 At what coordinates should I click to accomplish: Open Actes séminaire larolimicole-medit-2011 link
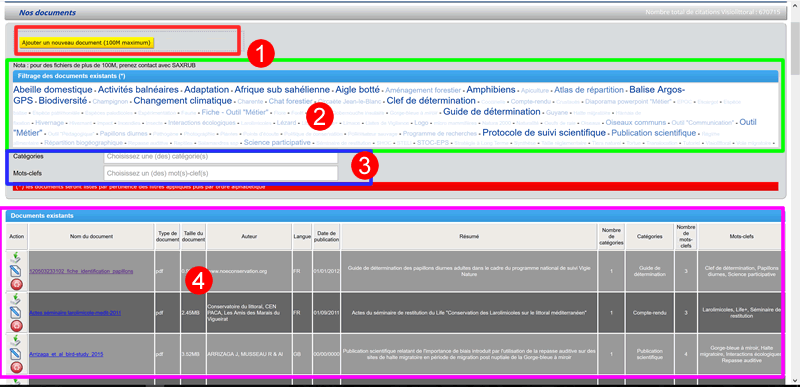tap(75, 312)
